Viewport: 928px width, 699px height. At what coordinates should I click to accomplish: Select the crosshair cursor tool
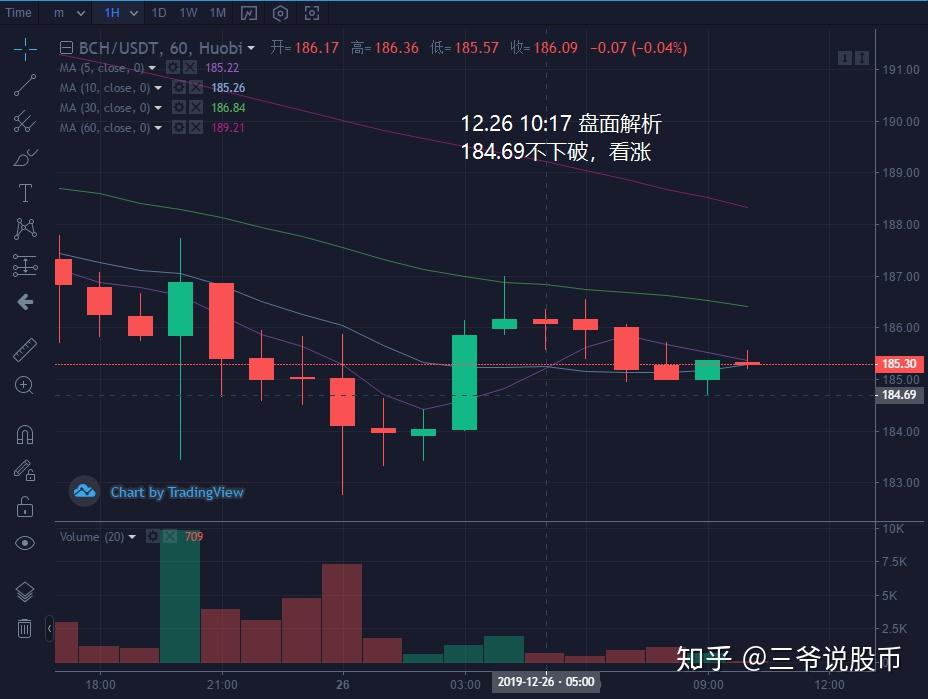point(25,49)
